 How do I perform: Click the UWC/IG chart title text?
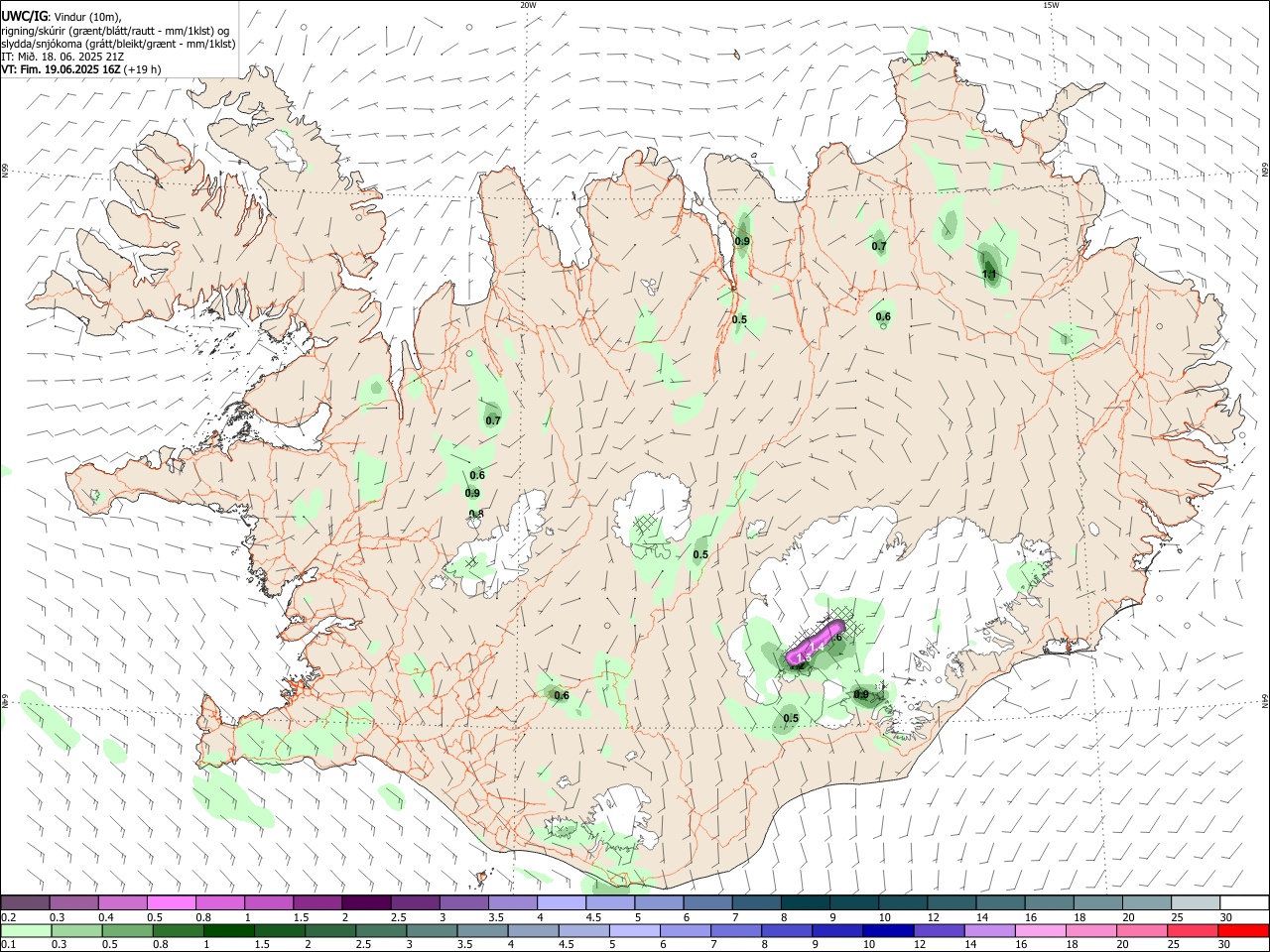click(24, 17)
